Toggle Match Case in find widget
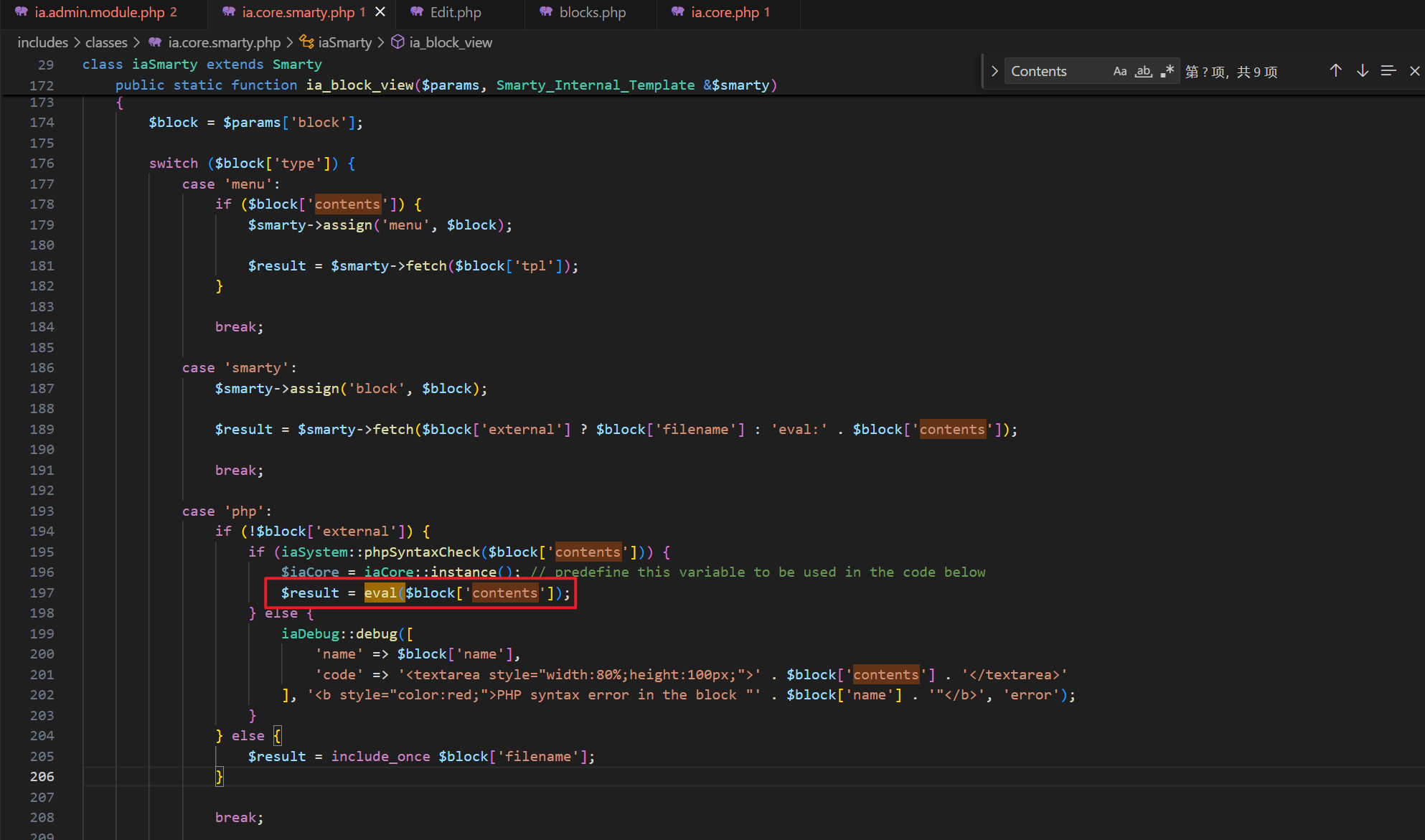Image resolution: width=1425 pixels, height=840 pixels. click(x=1120, y=71)
